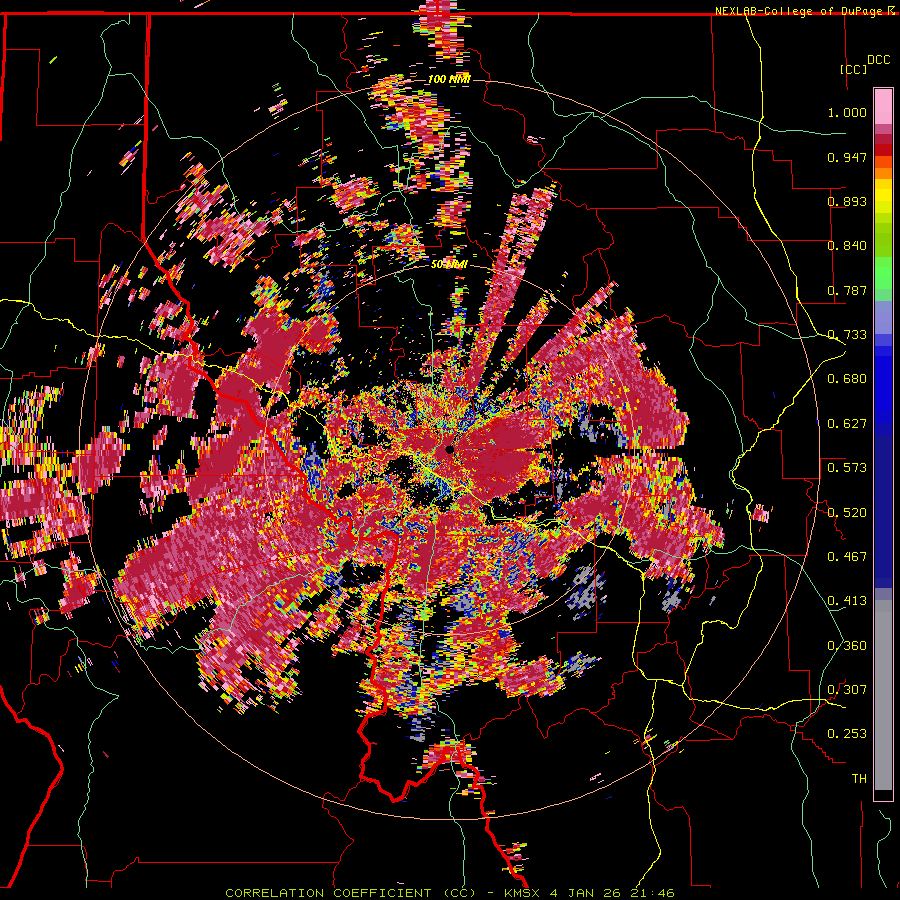Click the 0.520 legend value

pos(847,513)
